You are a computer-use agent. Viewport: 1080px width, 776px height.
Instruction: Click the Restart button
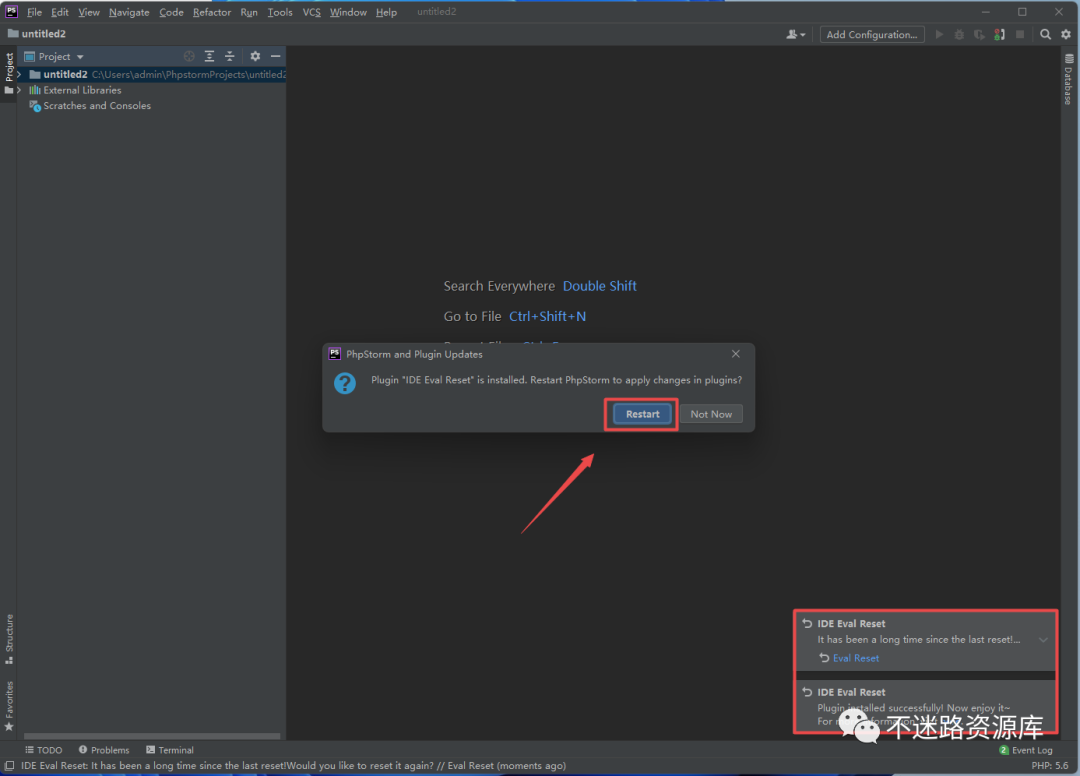coord(642,414)
